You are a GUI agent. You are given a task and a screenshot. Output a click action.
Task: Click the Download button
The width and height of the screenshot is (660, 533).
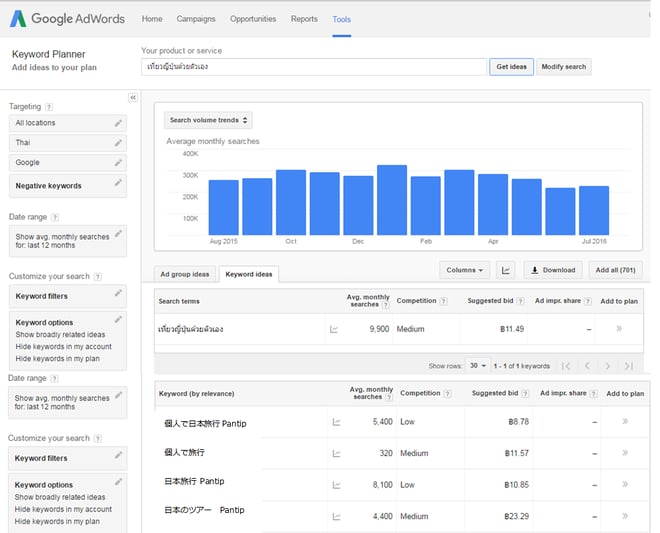tap(553, 270)
